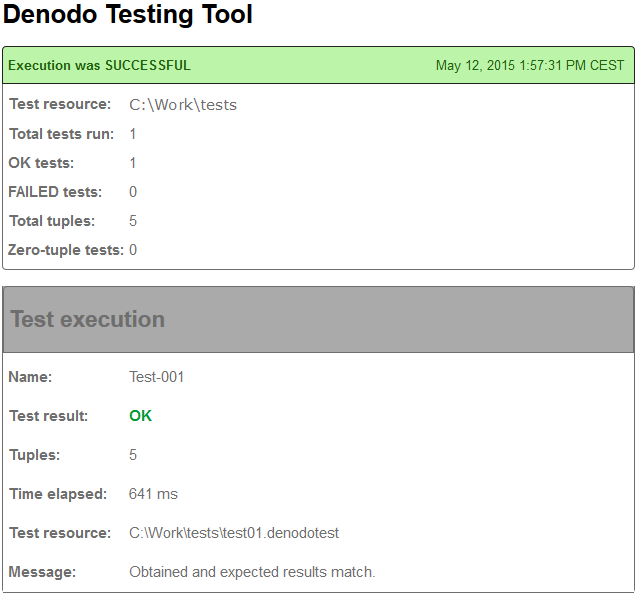Screen dimensions: 638x596
Task: Select the path C:\Work\tests\test01.denodotest
Action: (234, 533)
